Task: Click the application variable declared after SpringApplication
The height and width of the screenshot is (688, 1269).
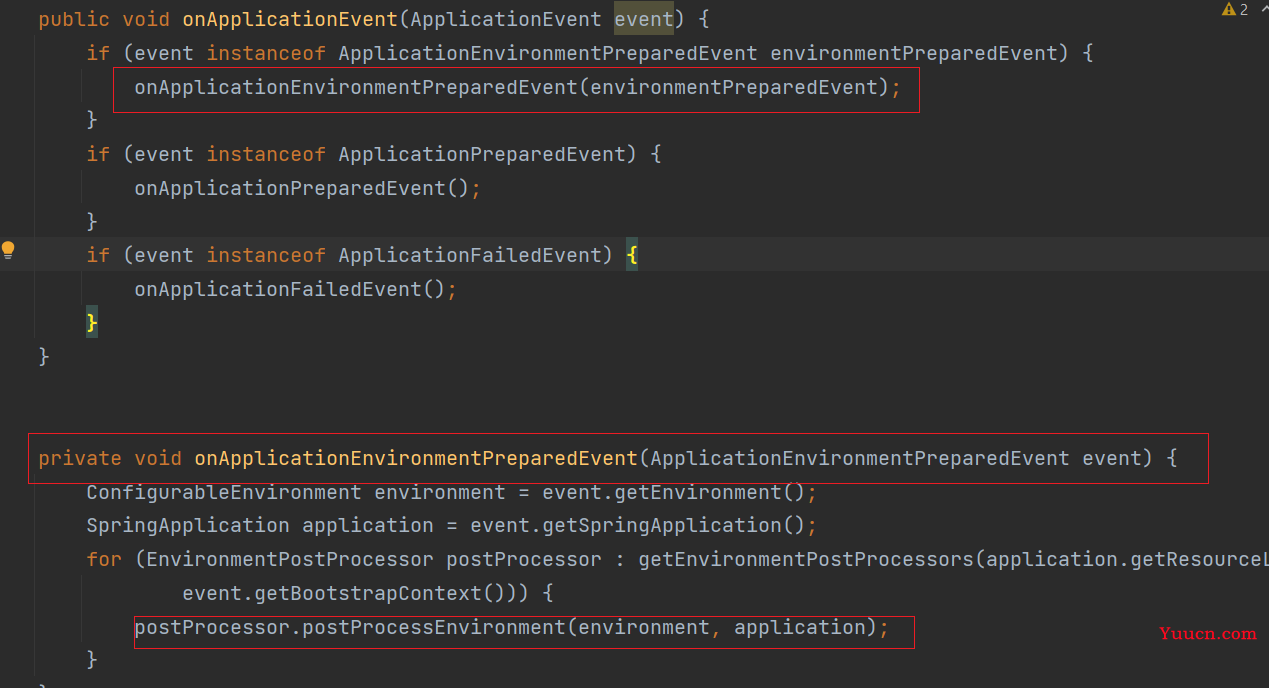Action: [x=368, y=525]
